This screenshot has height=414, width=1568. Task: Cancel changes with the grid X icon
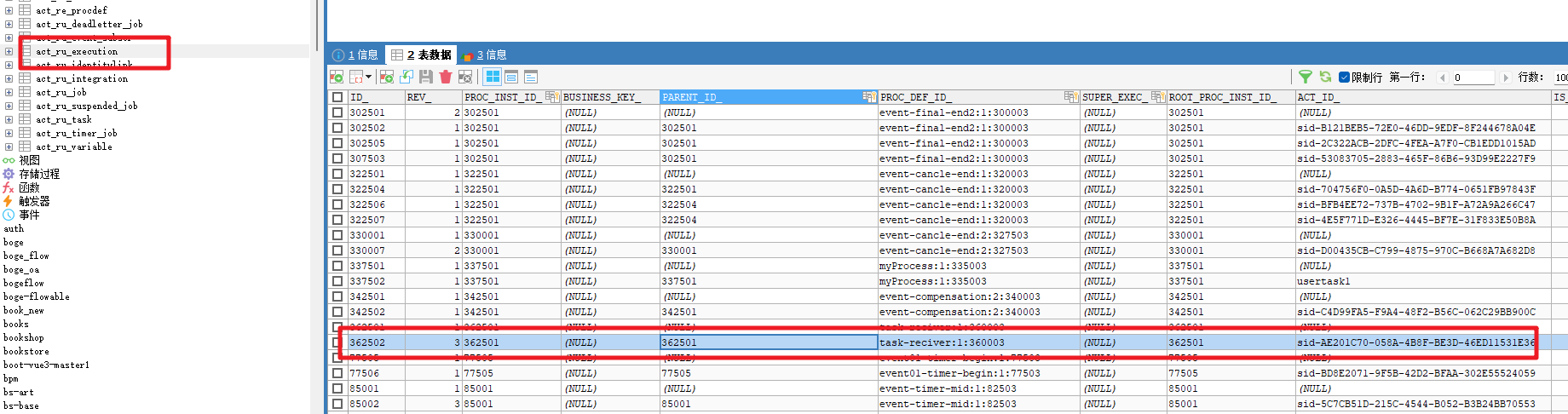pyautogui.click(x=464, y=77)
